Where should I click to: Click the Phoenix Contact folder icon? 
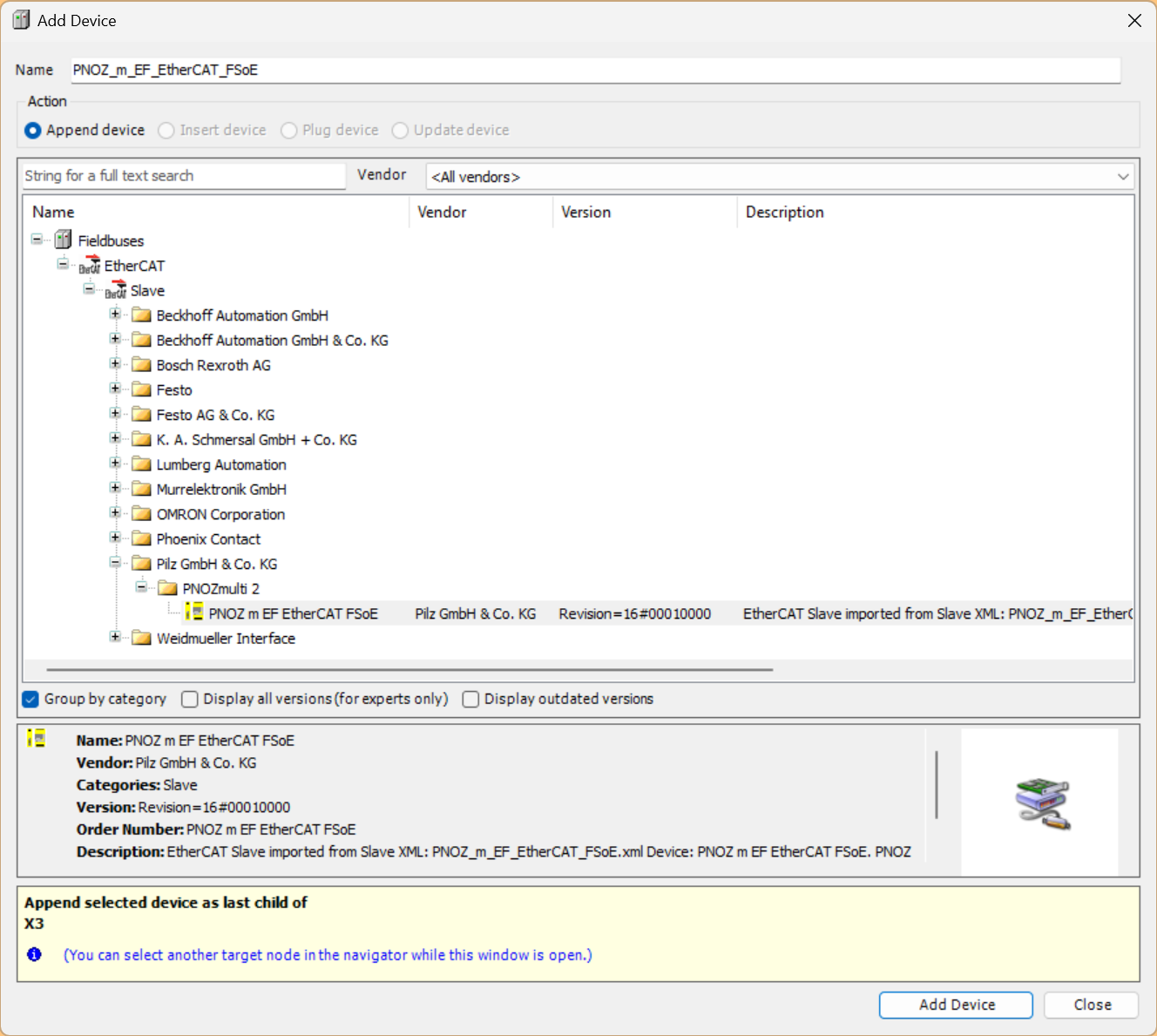click(141, 538)
